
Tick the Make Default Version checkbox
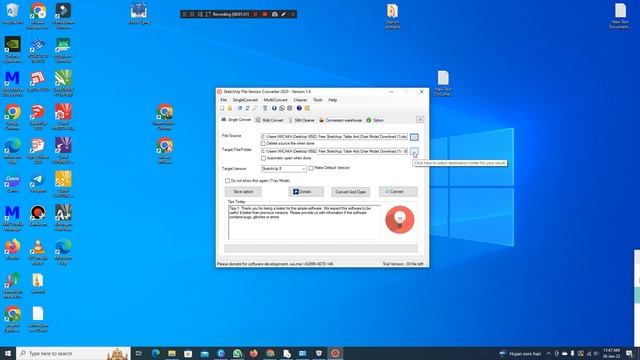(x=311, y=168)
